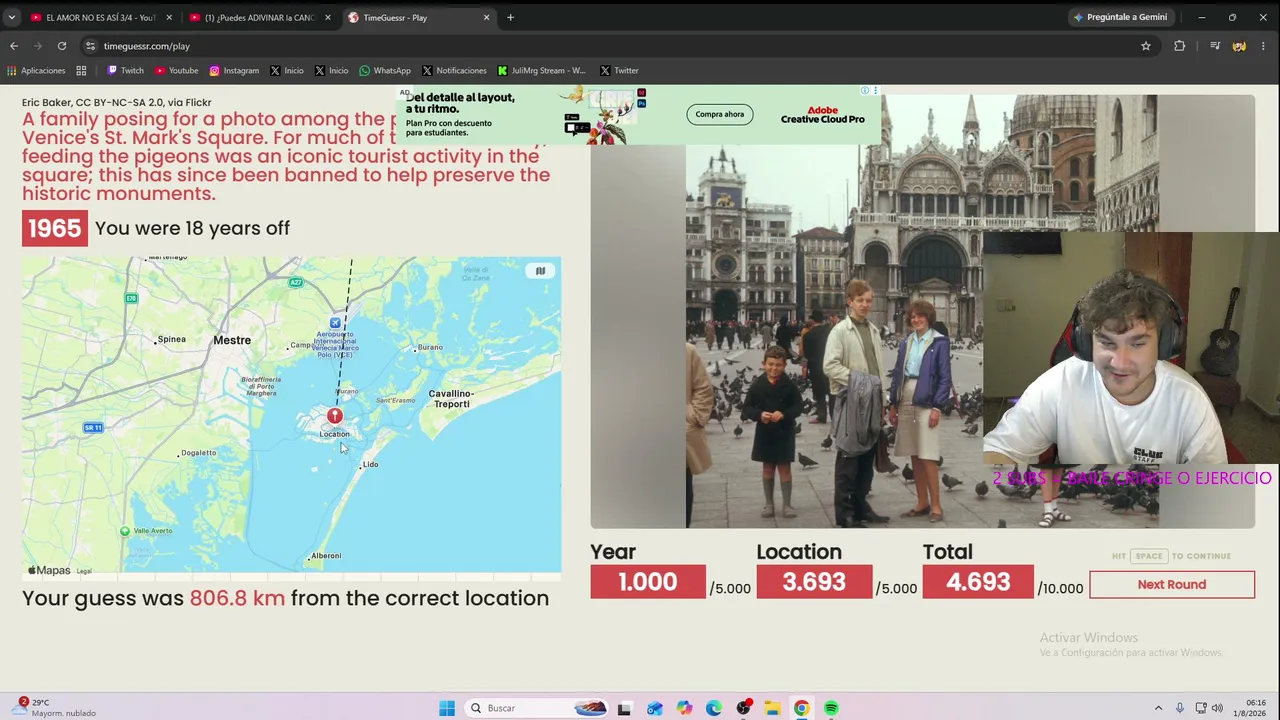
Task: Click the Total score 4.693
Action: pos(978,582)
